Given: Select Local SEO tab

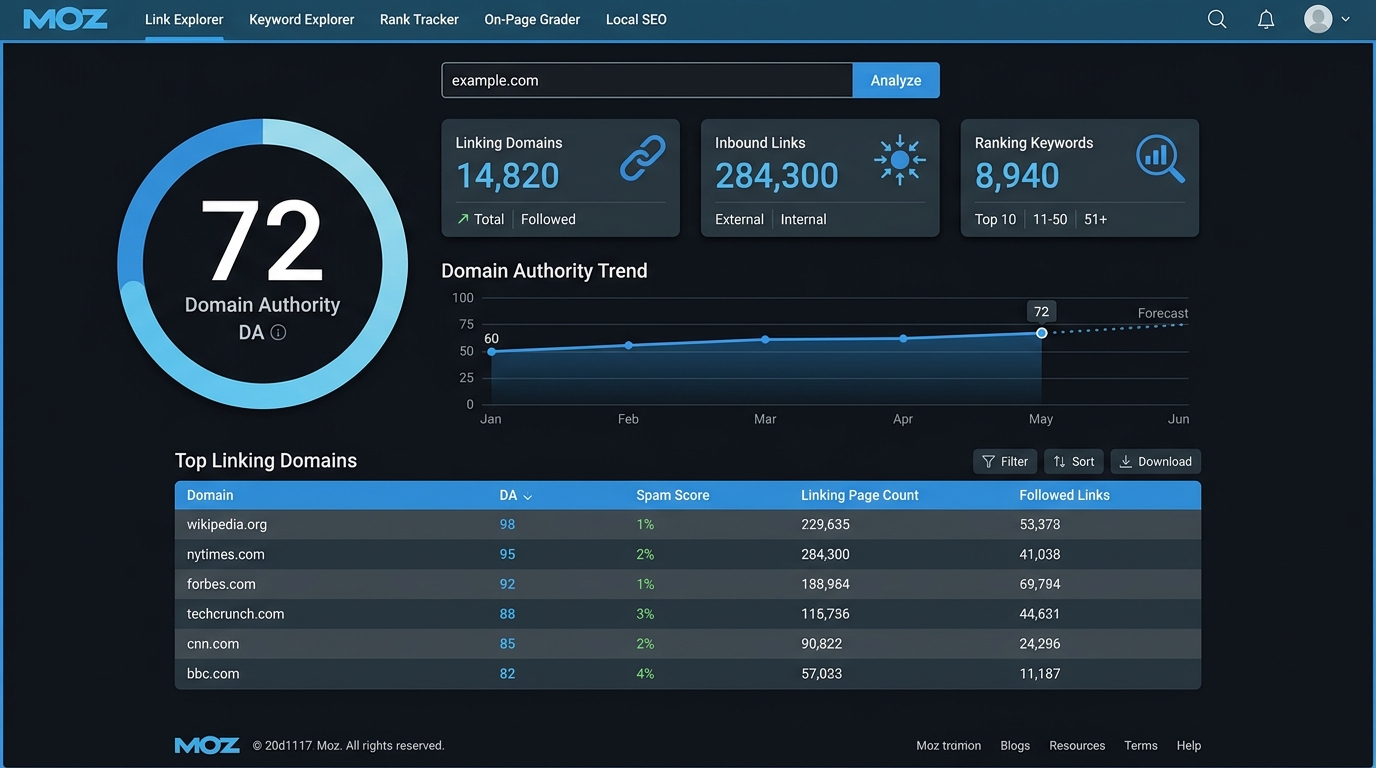Looking at the screenshot, I should click(x=636, y=19).
